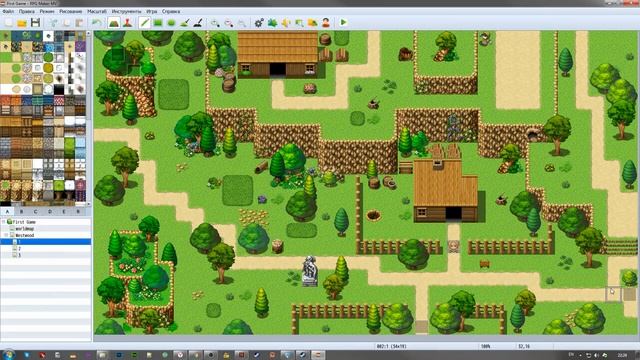The width and height of the screenshot is (640, 360).
Task: Open the Масштаб menu
Action: 97,11
